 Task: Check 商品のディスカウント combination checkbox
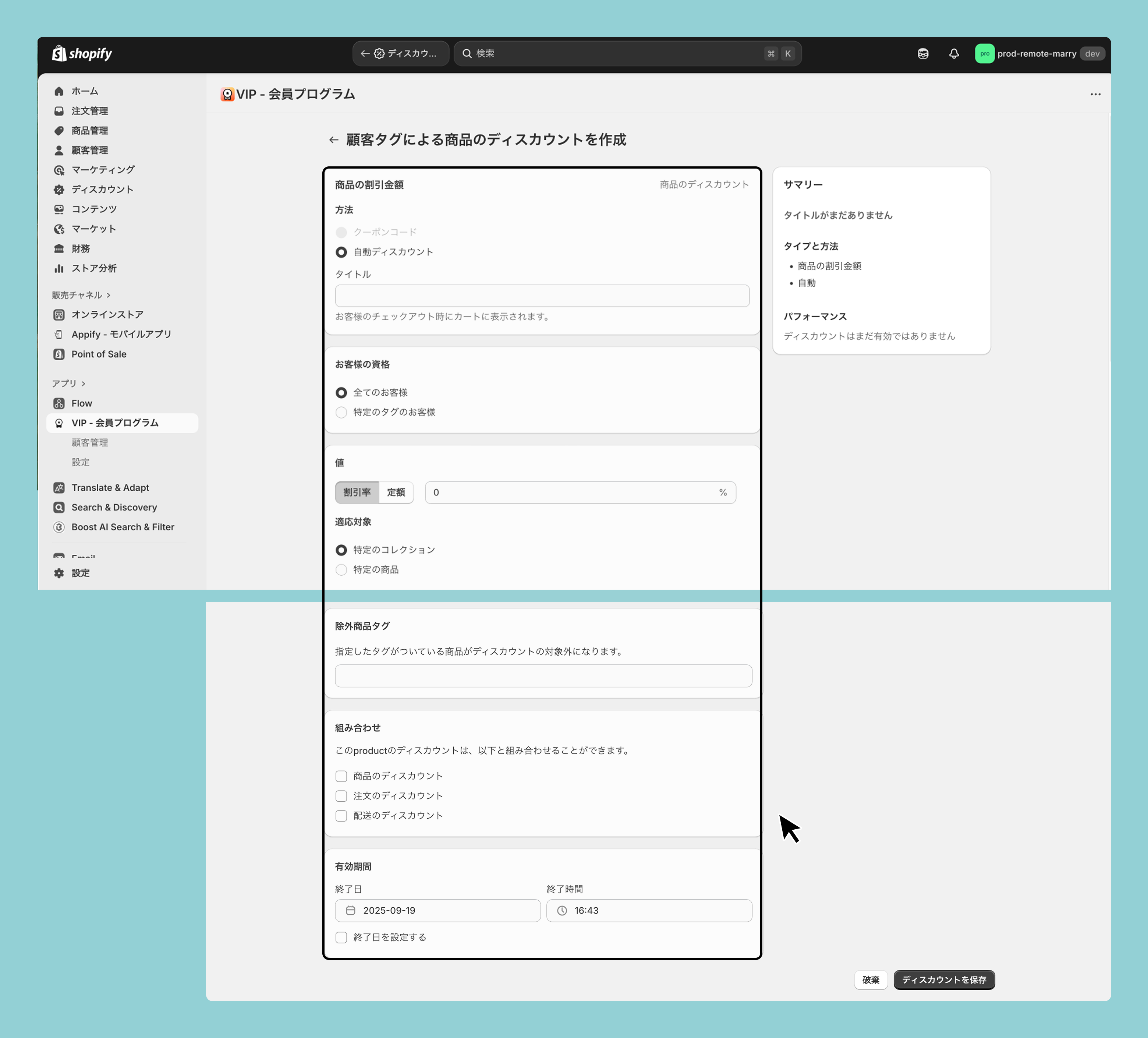tap(341, 776)
